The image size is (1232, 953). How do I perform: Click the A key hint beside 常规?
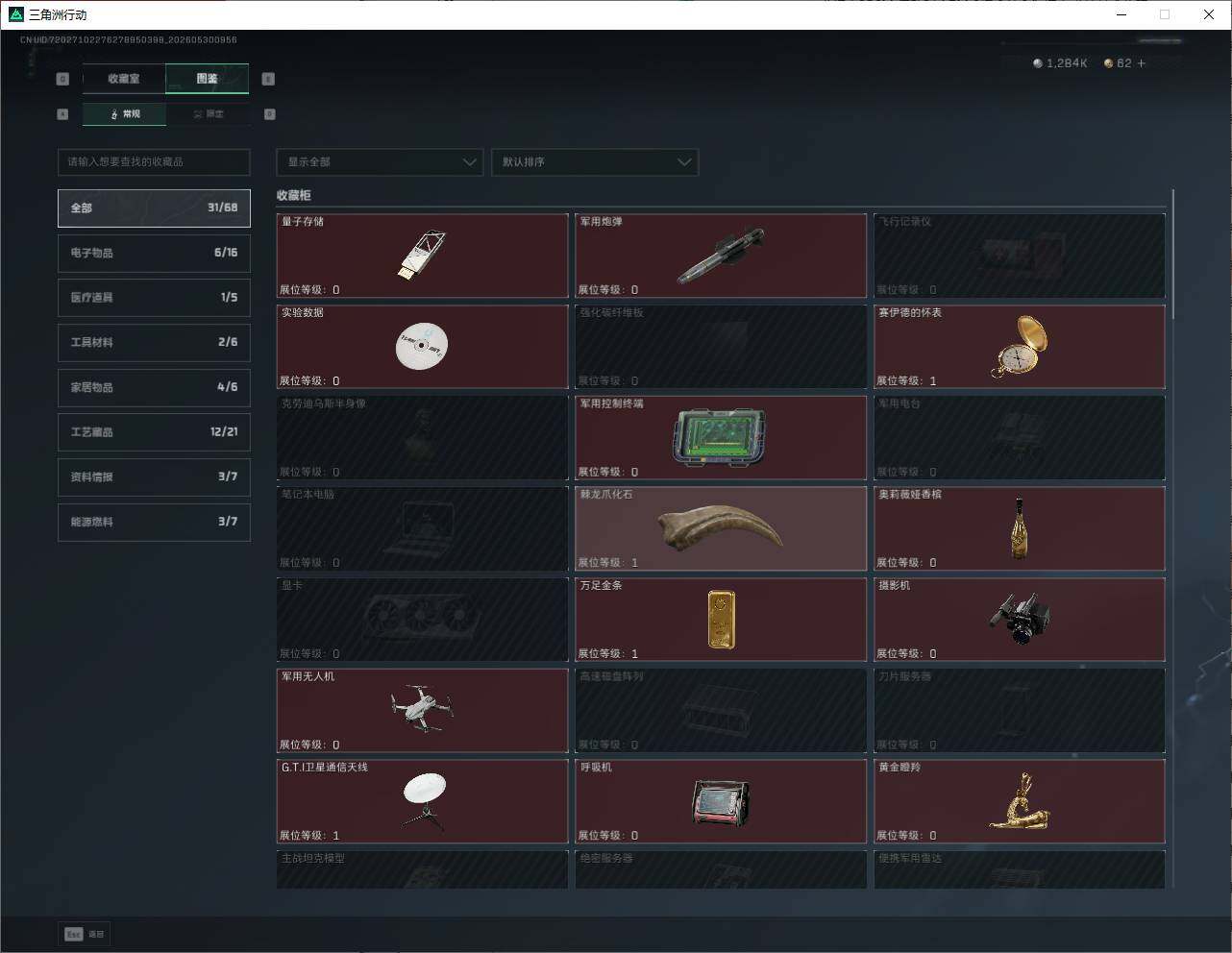click(62, 114)
